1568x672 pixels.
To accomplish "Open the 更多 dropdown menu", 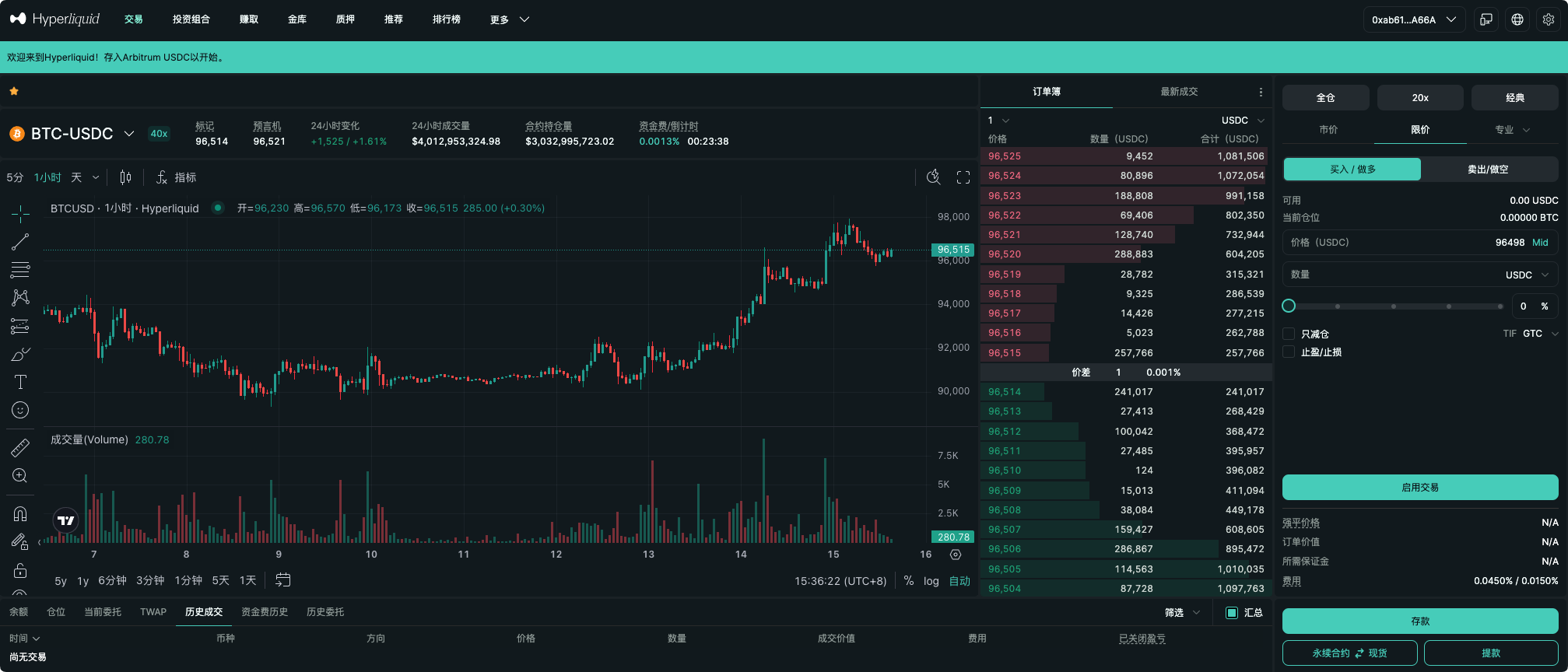I will tap(509, 19).
